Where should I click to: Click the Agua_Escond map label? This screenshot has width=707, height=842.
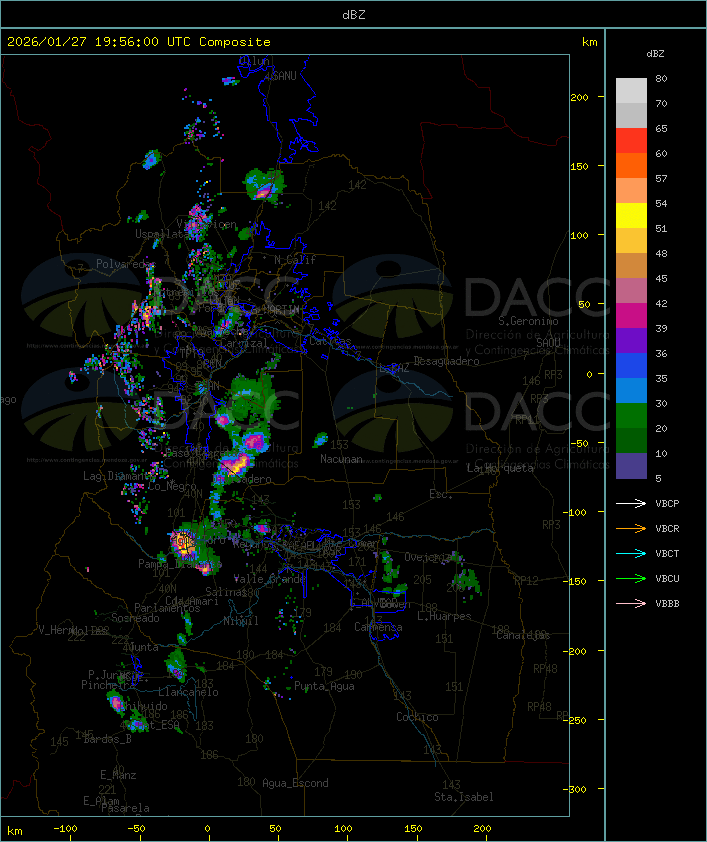tap(295, 783)
